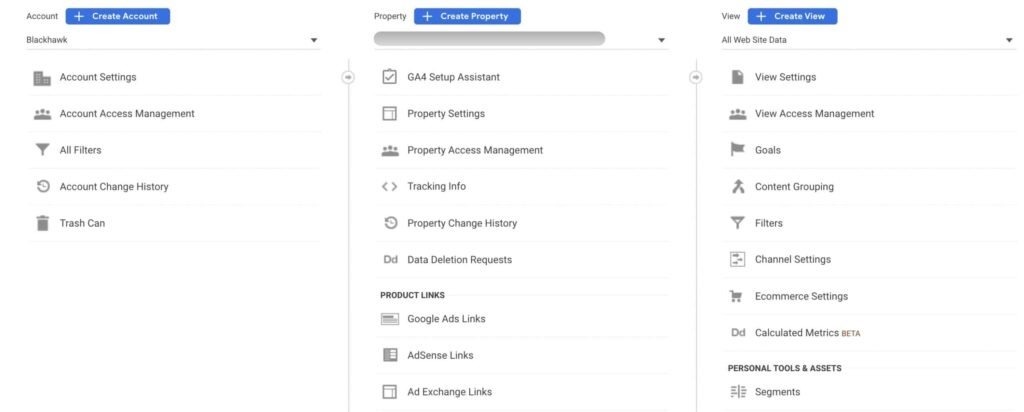Image resolution: width=1024 pixels, height=412 pixels.
Task: Click the Account Change History clock icon
Action: tap(42, 187)
